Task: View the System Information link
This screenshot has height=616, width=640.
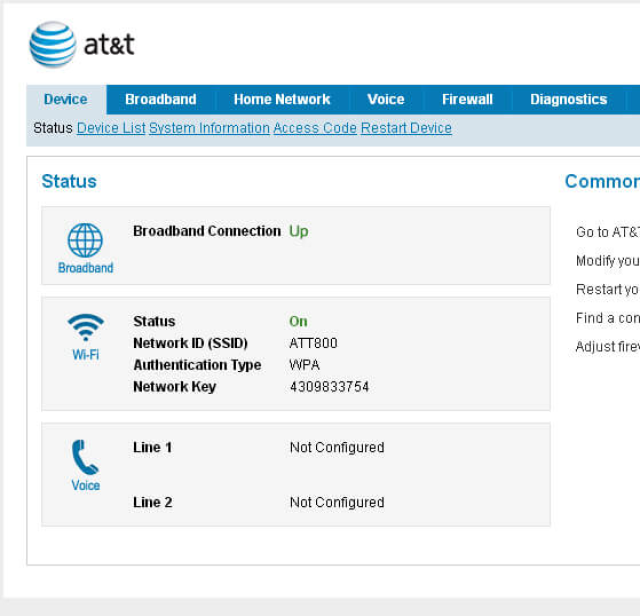Action: click(209, 128)
